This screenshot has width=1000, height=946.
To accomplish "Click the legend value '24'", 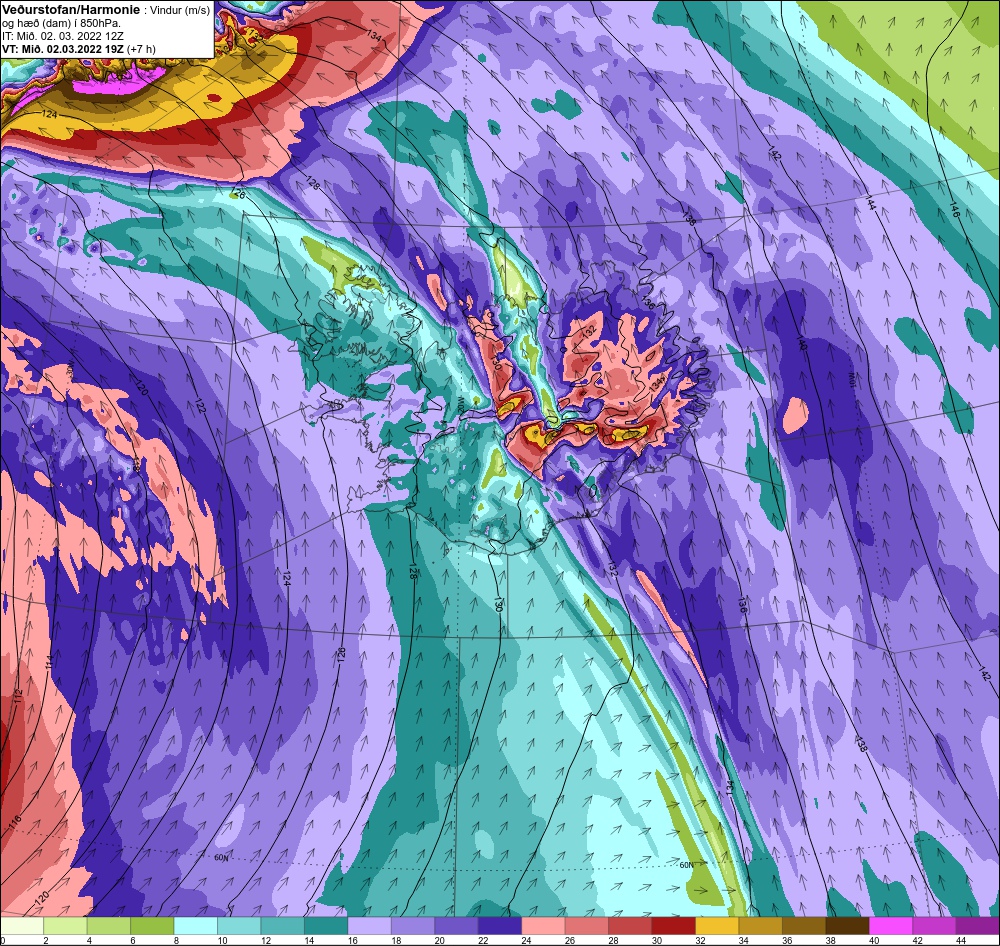I will 526,940.
